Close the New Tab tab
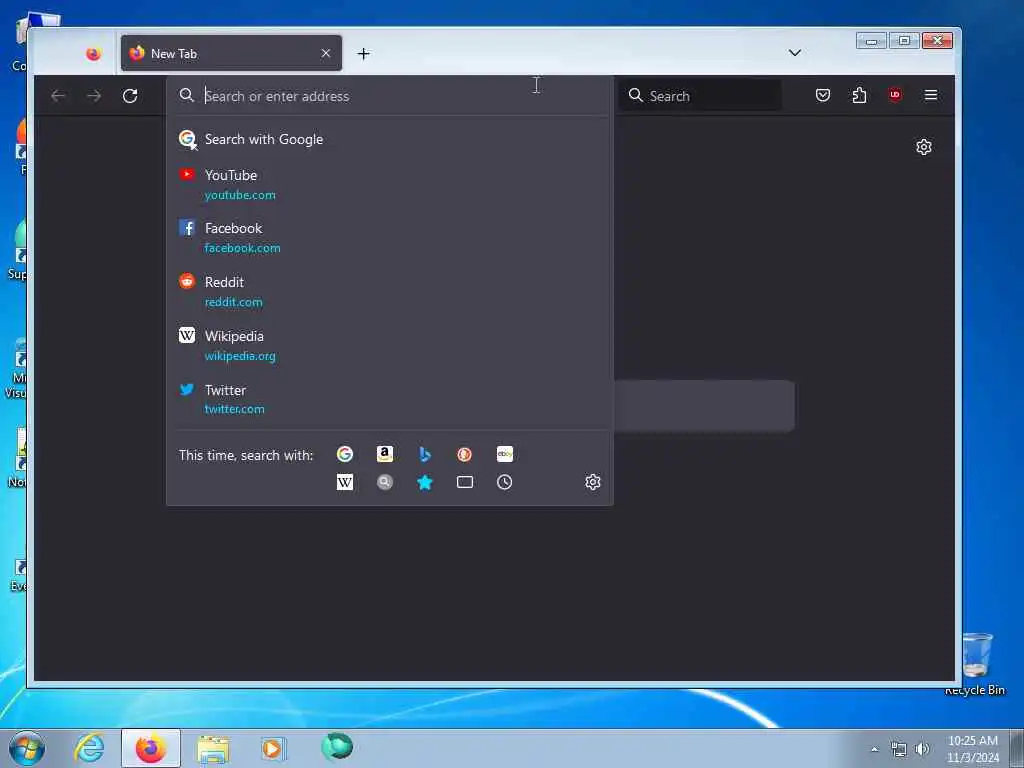The width and height of the screenshot is (1024, 768). coord(326,54)
